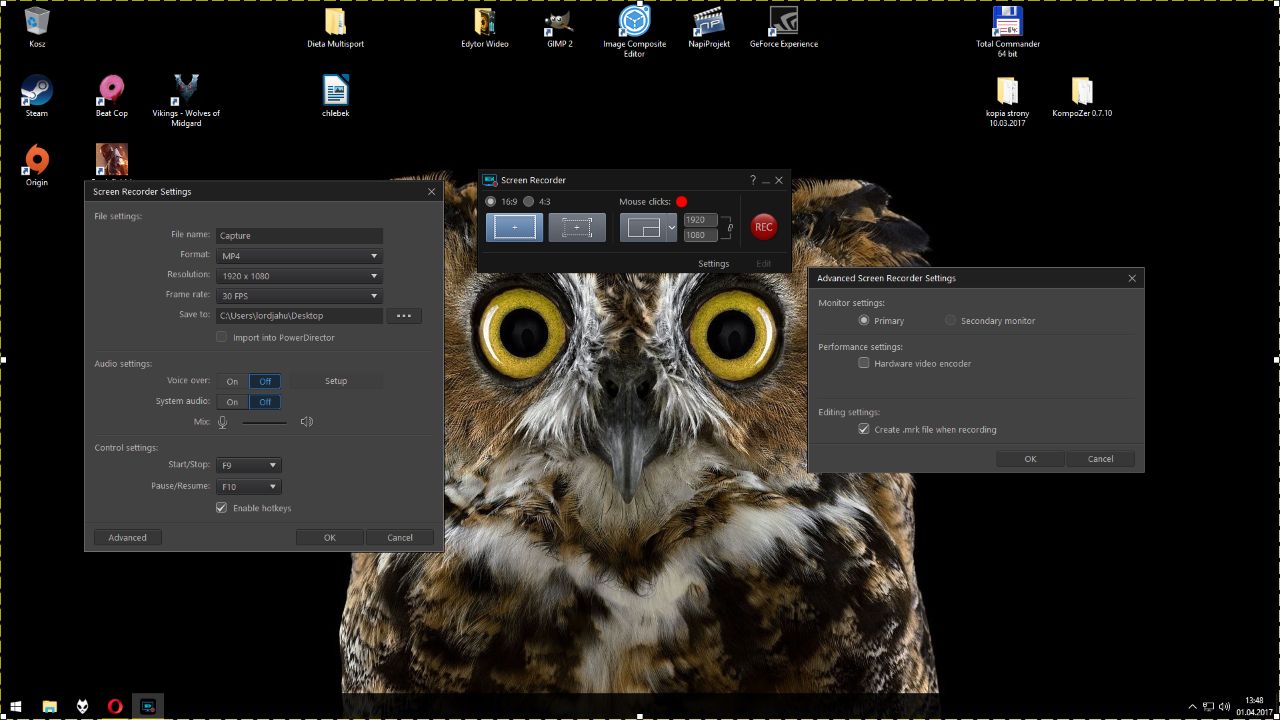This screenshot has height=720, width=1280.
Task: Click Setup button for Voice over
Action: point(336,381)
